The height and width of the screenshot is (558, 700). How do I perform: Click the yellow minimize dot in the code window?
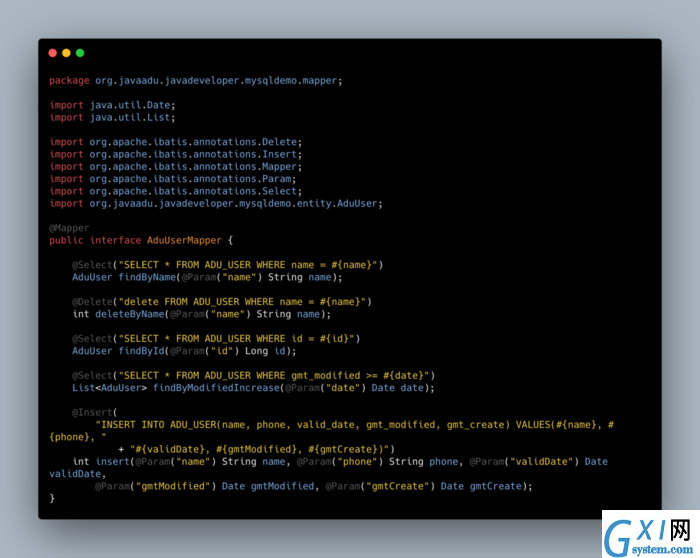point(66,53)
